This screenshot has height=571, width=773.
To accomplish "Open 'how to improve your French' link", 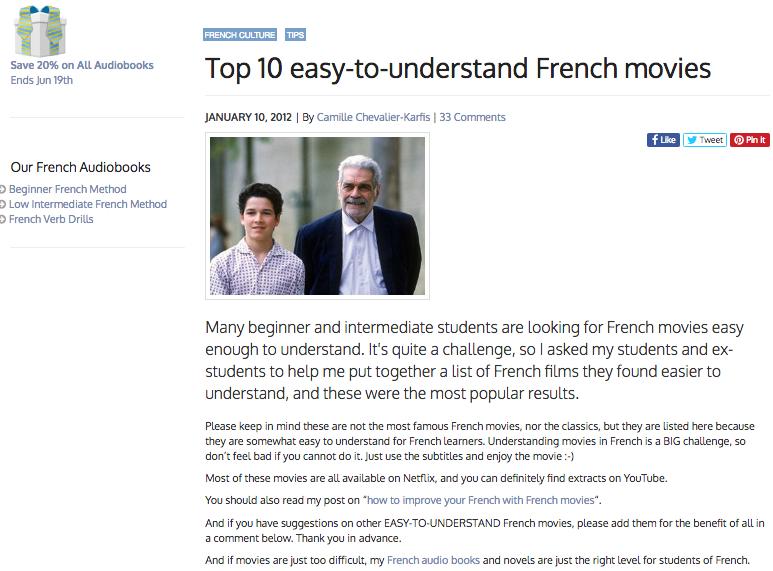I will (481, 500).
